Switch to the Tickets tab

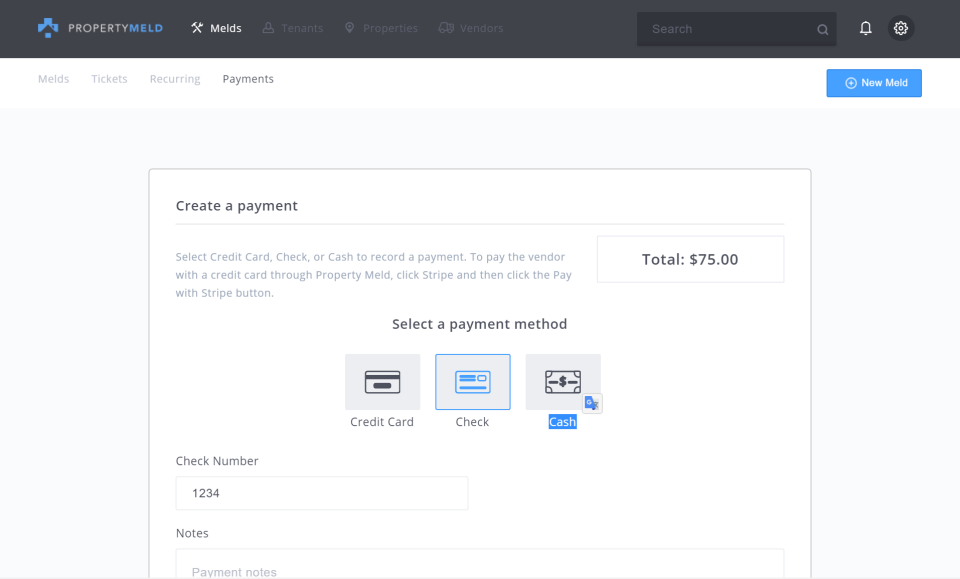(109, 78)
